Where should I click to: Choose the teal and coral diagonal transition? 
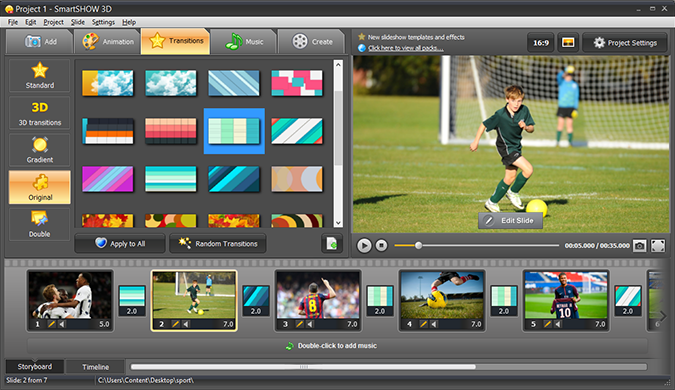tap(297, 131)
